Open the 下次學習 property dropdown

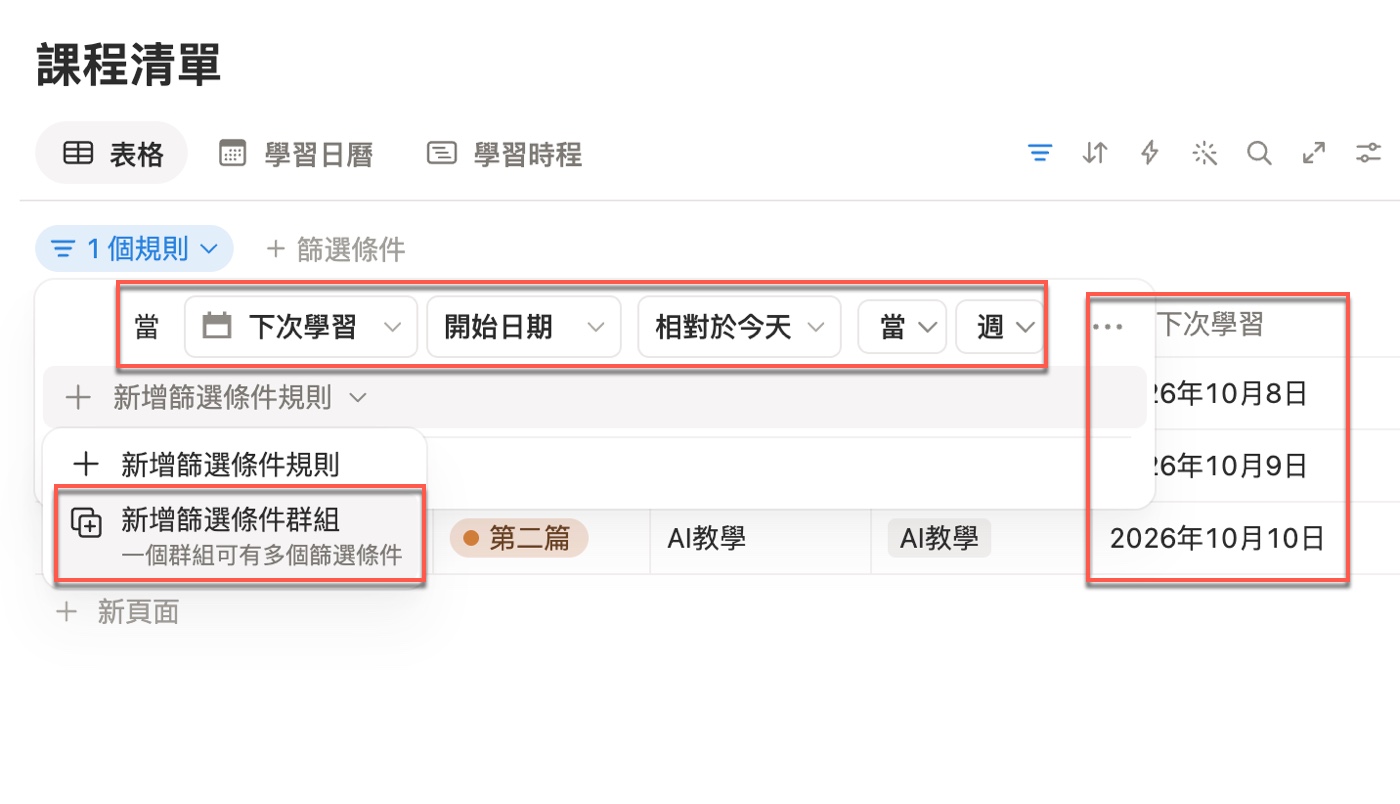301,327
